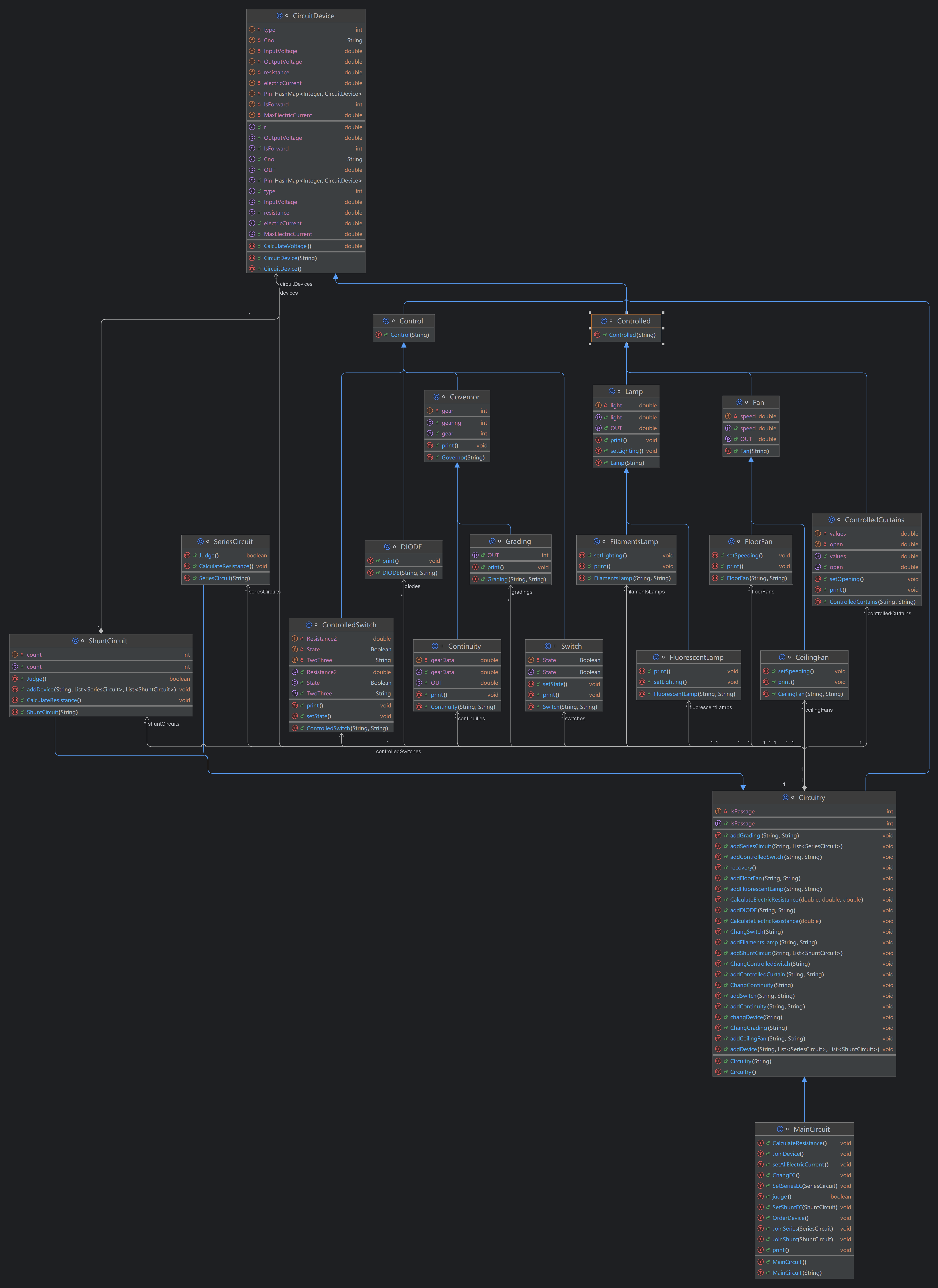Select the MaxElectricCurrent field in CircuitDevice
Viewport: 938px width, 1288px height.
coord(287,115)
